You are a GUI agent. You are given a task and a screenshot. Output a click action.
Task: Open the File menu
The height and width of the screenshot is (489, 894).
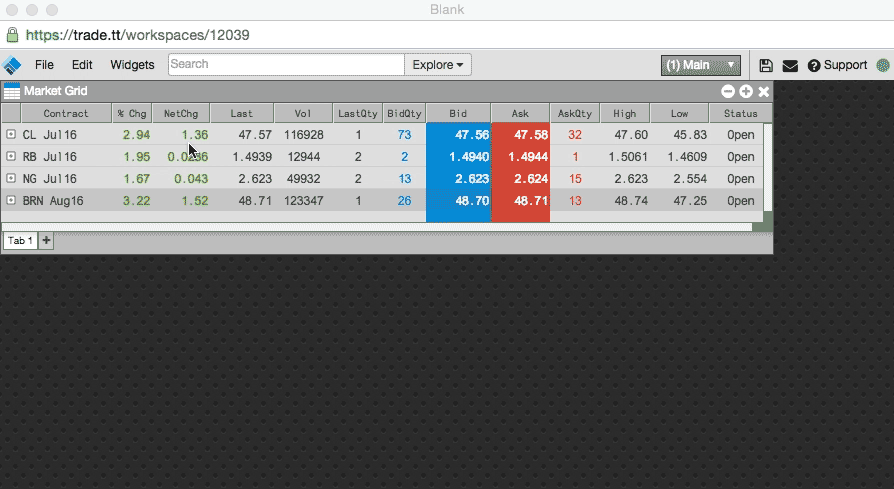[44, 65]
